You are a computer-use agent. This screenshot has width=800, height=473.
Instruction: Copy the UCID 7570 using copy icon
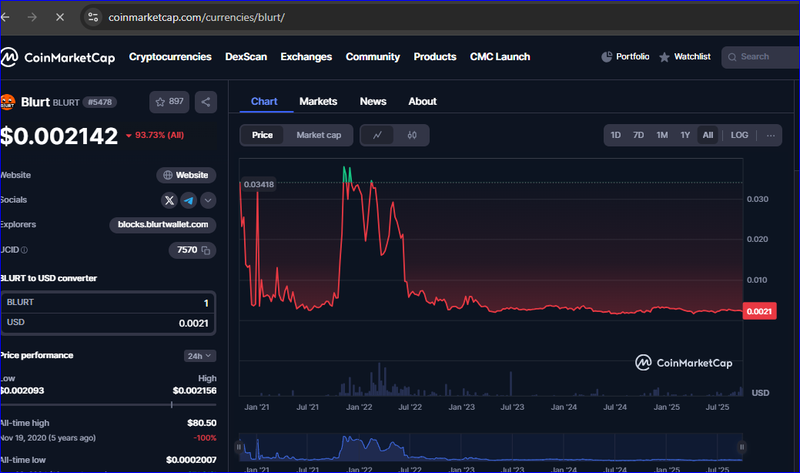pyautogui.click(x=206, y=250)
